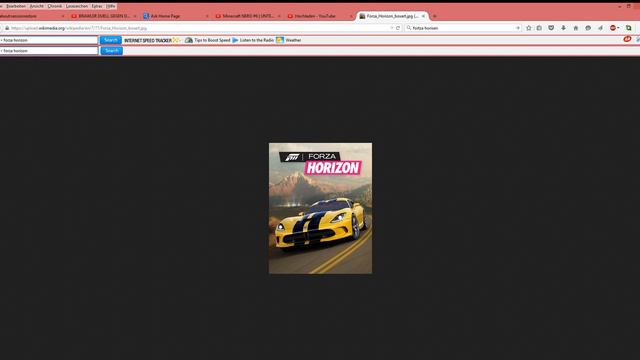Click Tips to Boost Speed link
This screenshot has height=360, width=640.
tap(212, 40)
